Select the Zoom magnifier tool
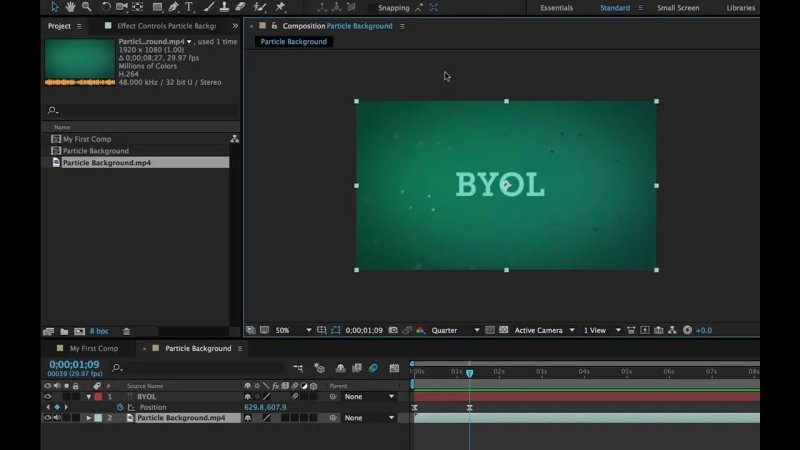This screenshot has width=800, height=450. coord(87,7)
